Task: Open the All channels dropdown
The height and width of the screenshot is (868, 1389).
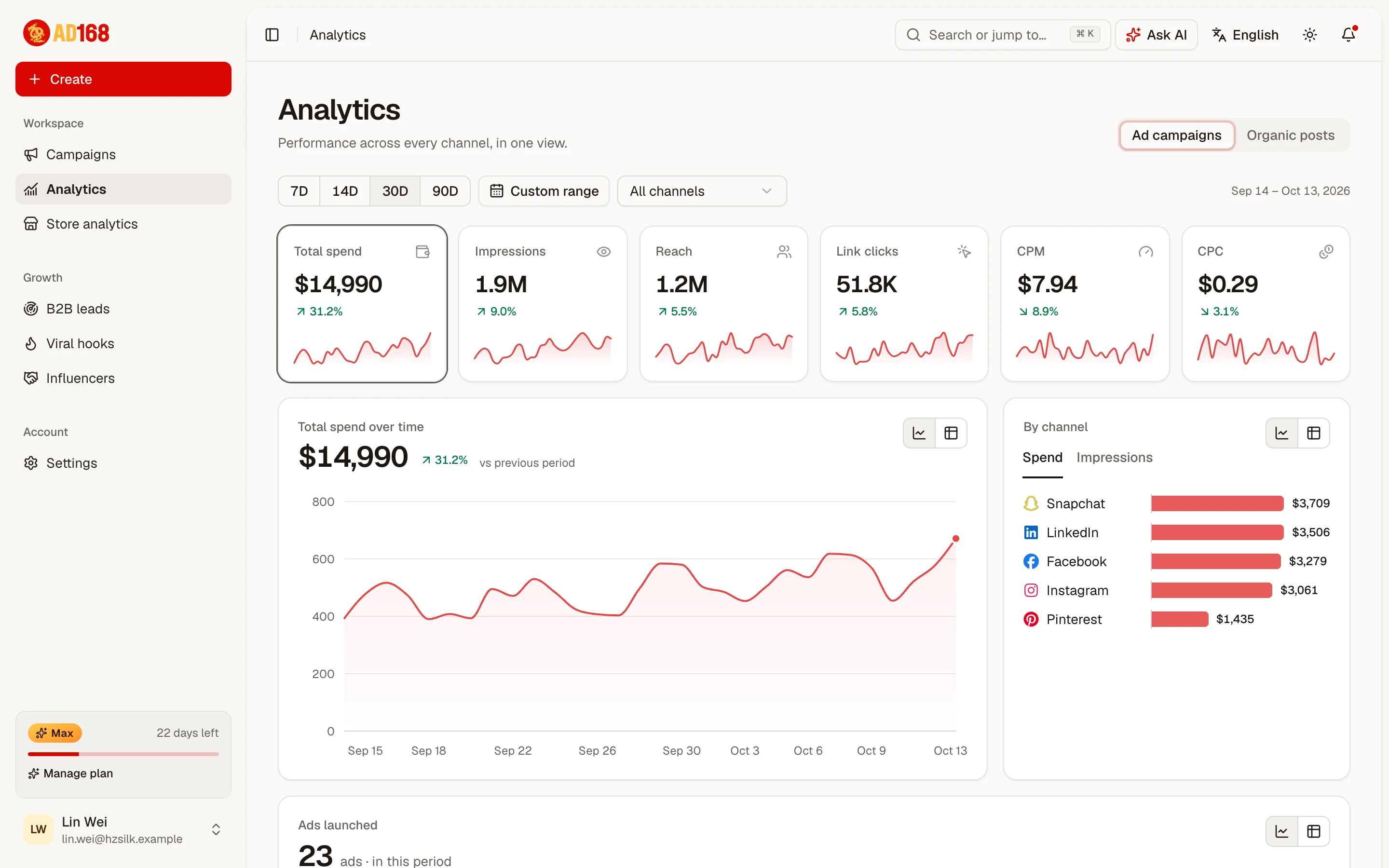Action: 701,191
